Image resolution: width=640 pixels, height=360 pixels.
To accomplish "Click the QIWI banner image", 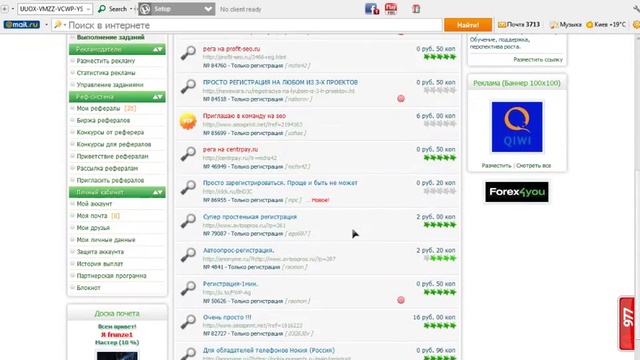I will tap(517, 127).
